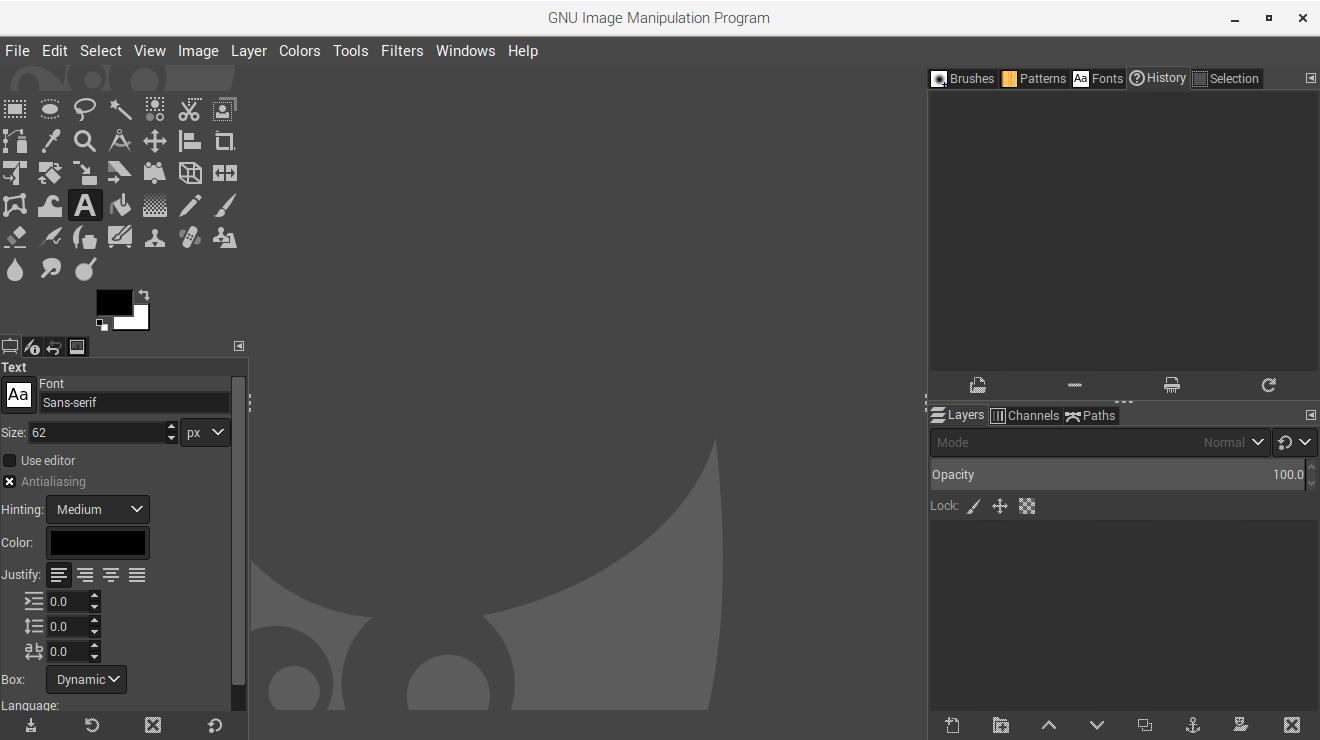
Task: Select the Rectangle Select tool
Action: (15, 108)
